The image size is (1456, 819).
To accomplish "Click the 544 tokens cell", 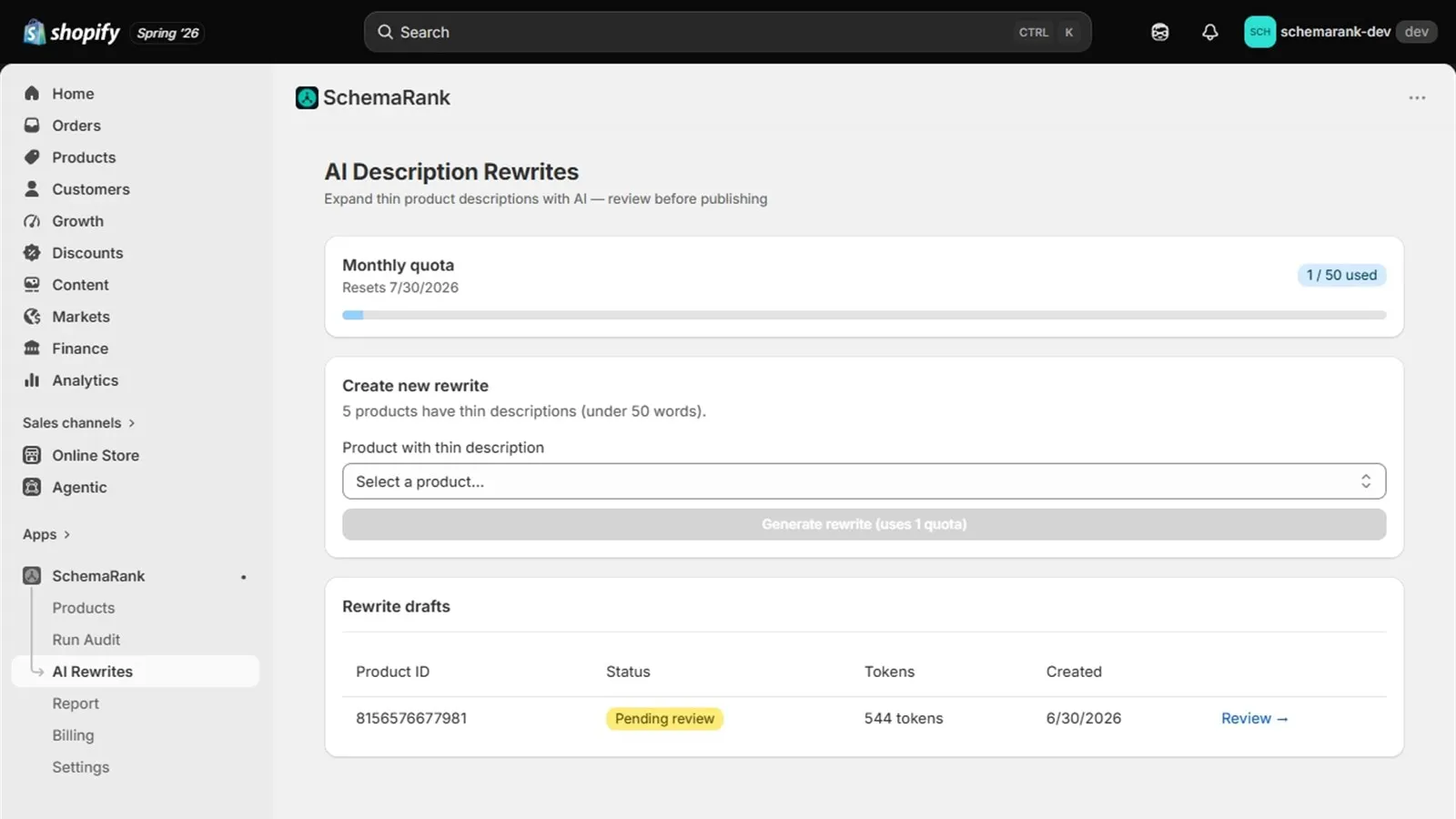I will (x=904, y=718).
